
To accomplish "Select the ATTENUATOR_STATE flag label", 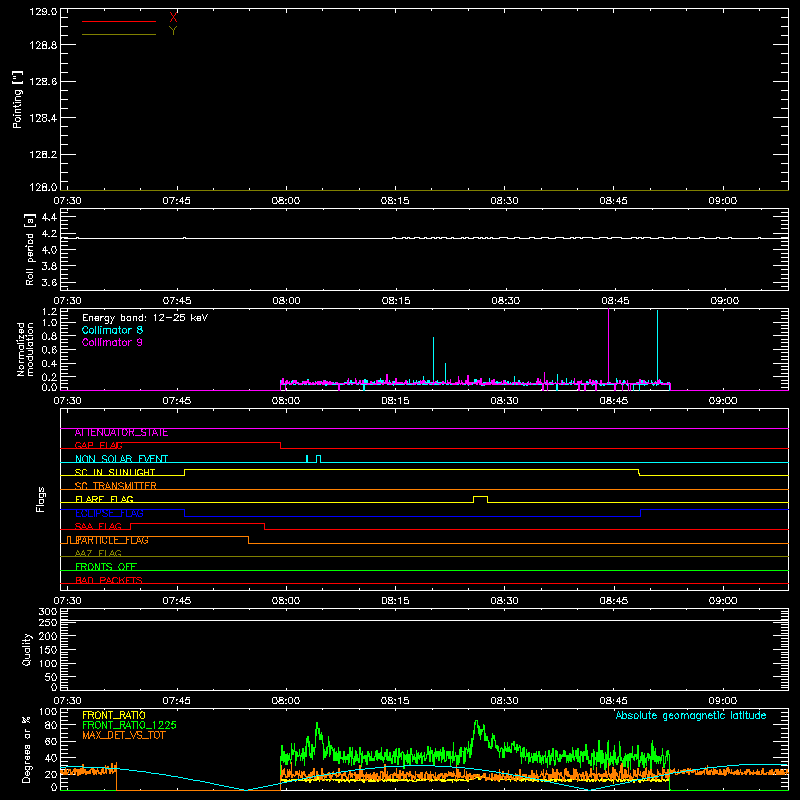I will point(121,433).
